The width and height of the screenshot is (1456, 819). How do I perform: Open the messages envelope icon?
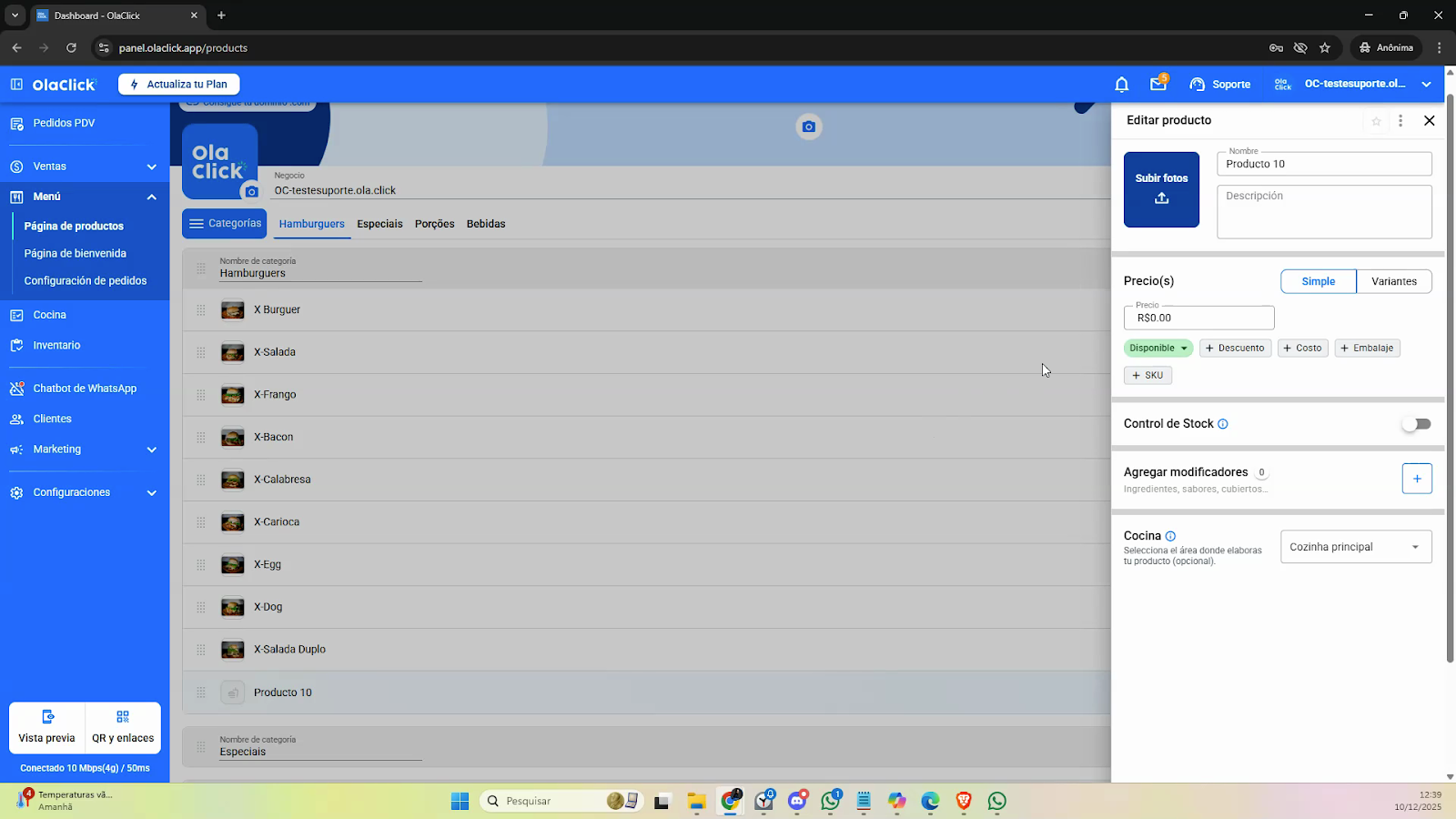tap(1158, 84)
